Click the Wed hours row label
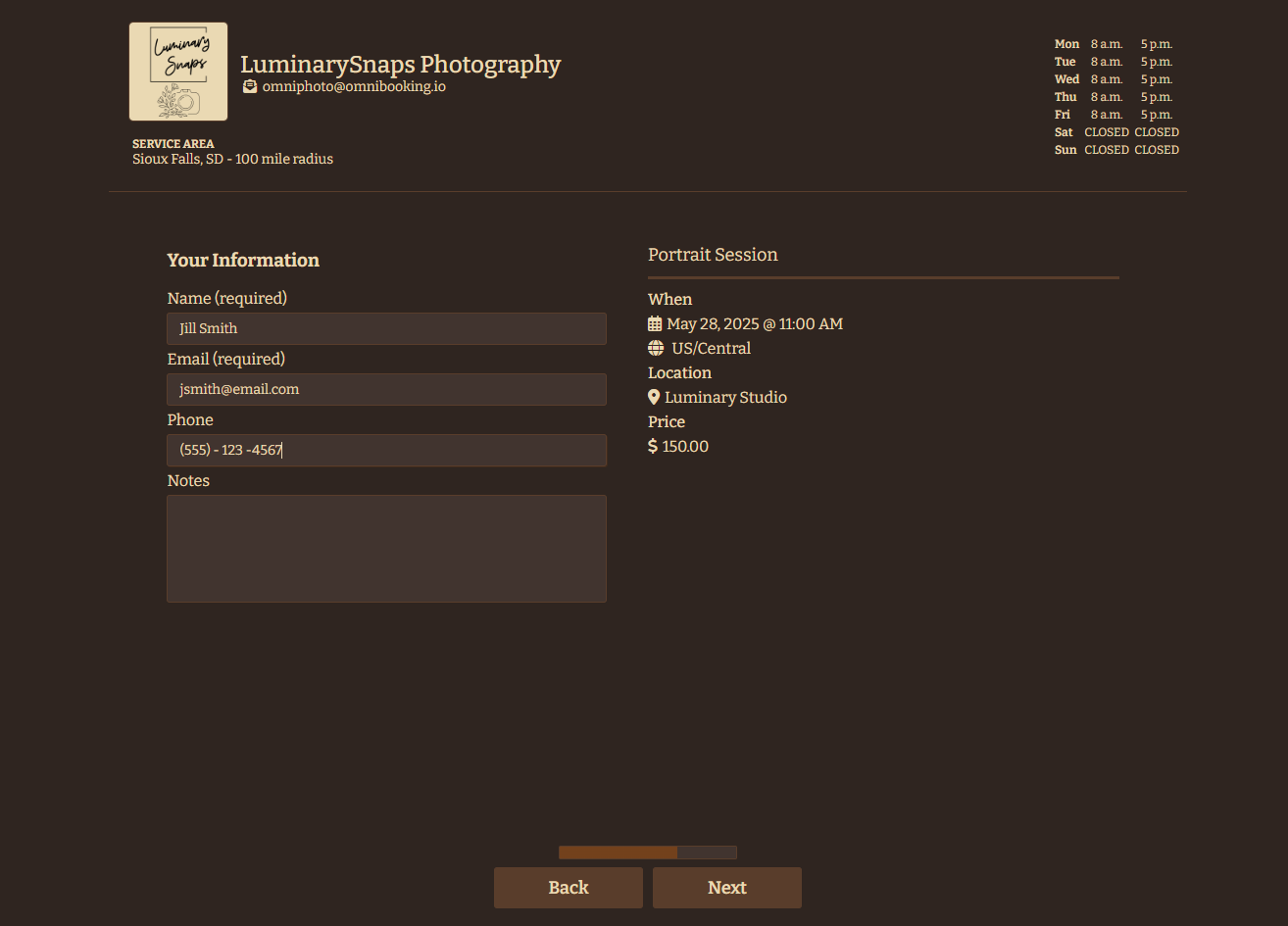This screenshot has height=926, width=1288. click(1066, 79)
